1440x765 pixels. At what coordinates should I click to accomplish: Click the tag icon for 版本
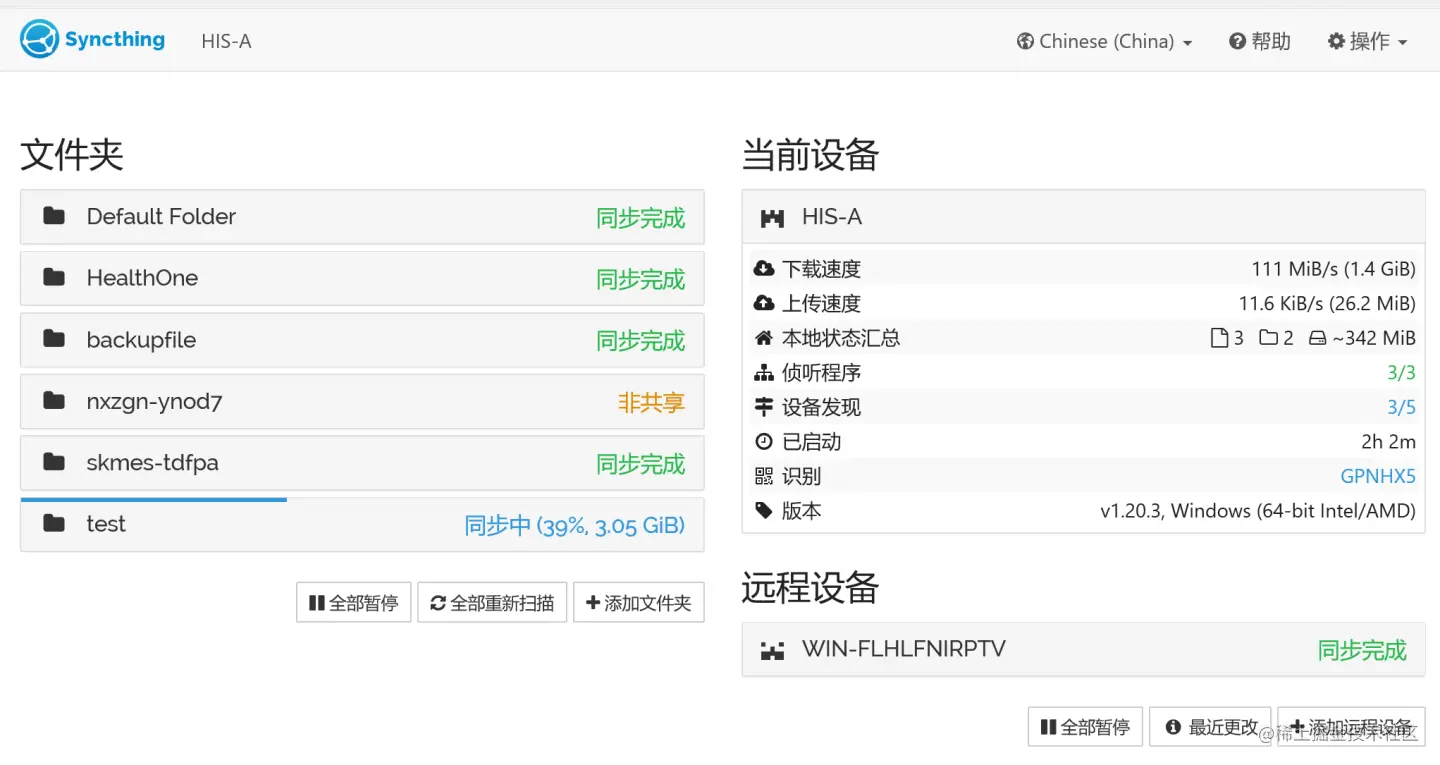764,511
